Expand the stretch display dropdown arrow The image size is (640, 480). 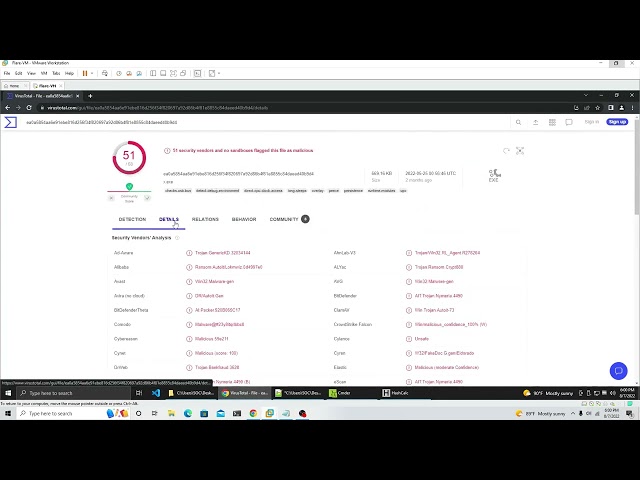click(219, 73)
